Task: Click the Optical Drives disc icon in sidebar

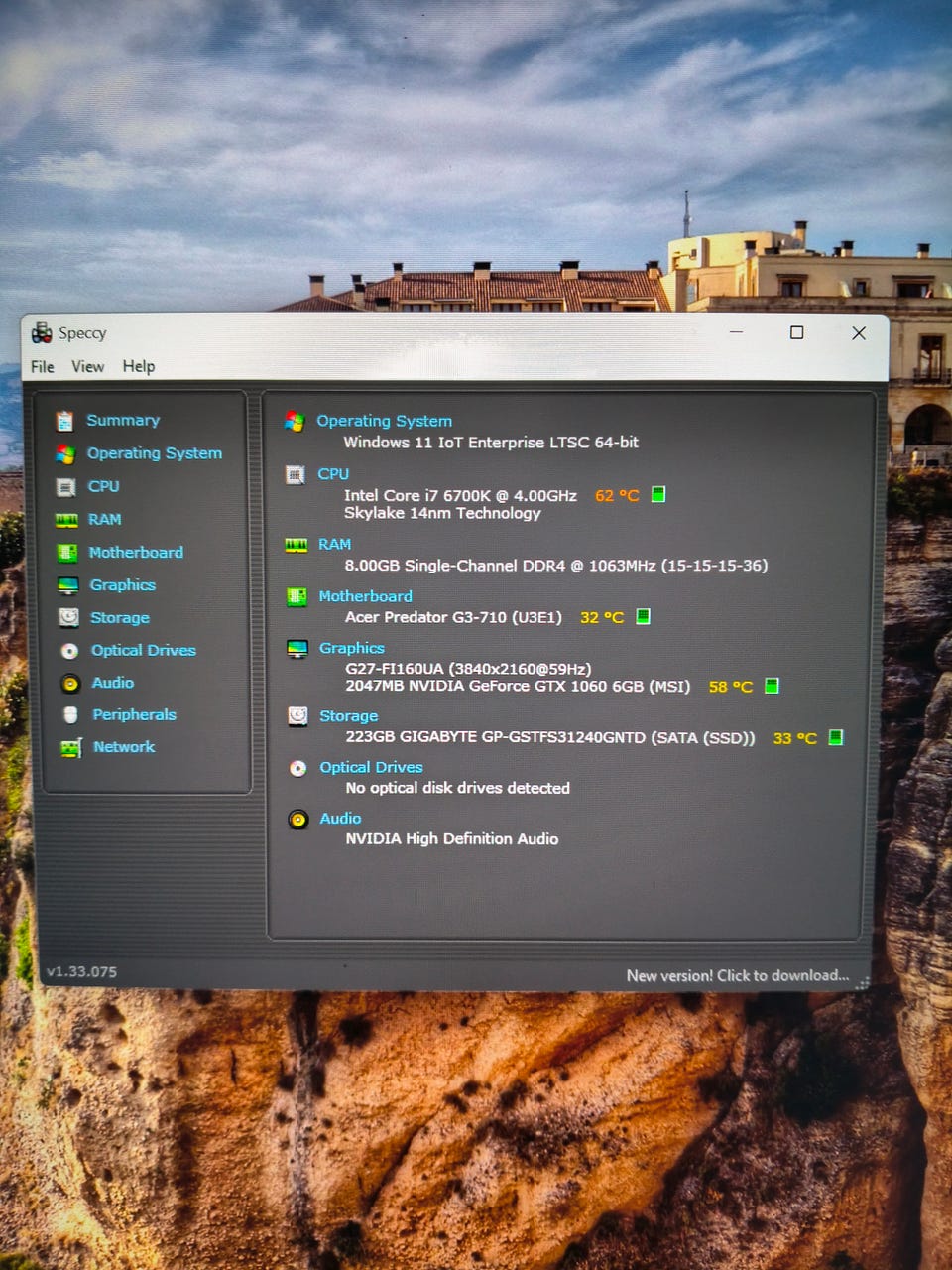Action: tap(69, 651)
